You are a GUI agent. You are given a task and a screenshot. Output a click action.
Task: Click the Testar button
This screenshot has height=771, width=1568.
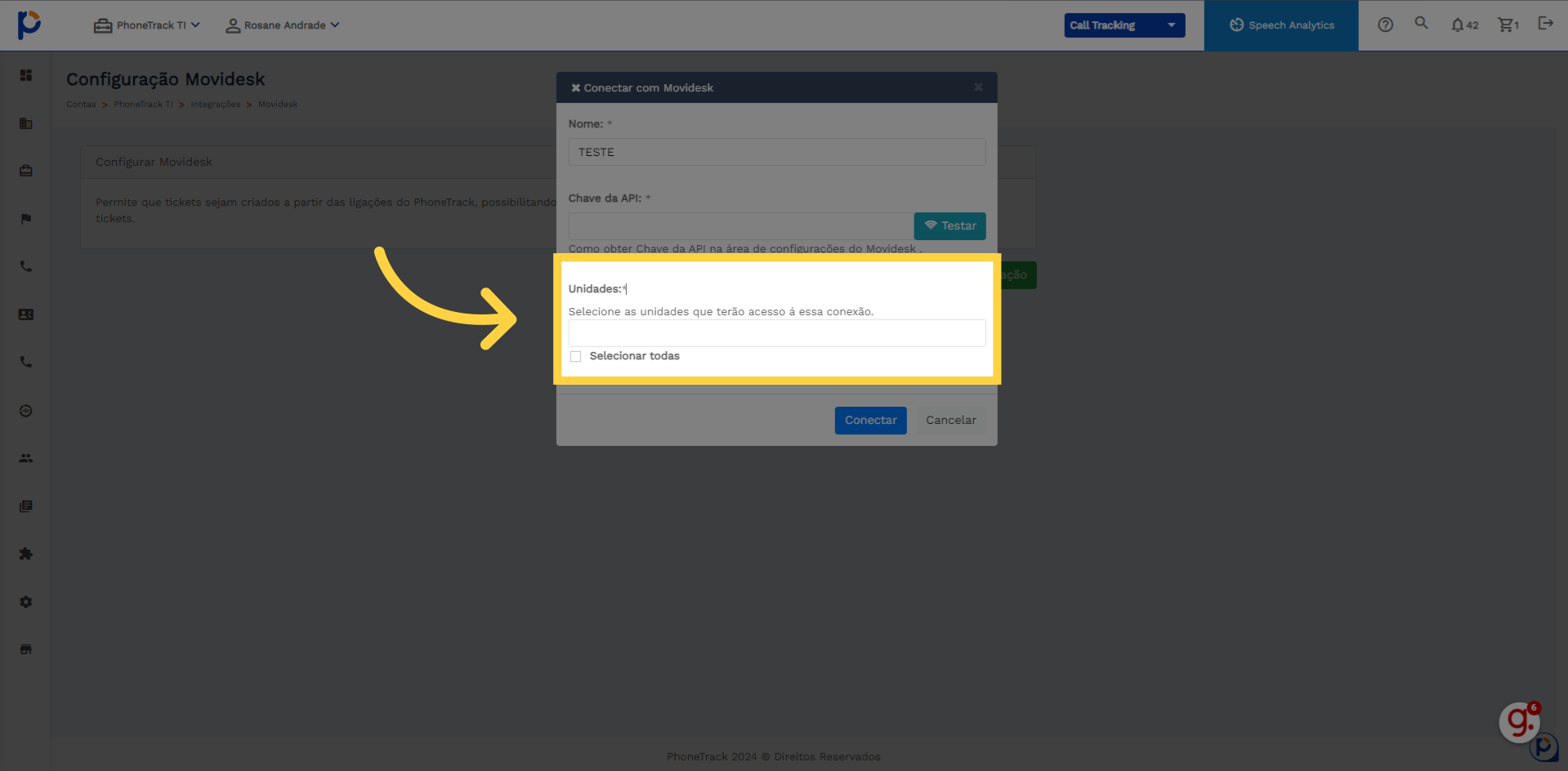949,226
